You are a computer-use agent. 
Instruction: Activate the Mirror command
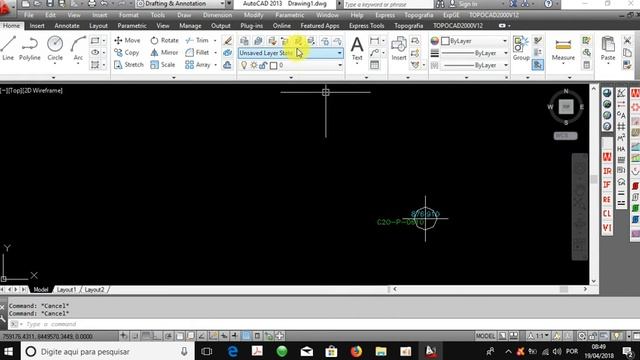click(164, 52)
